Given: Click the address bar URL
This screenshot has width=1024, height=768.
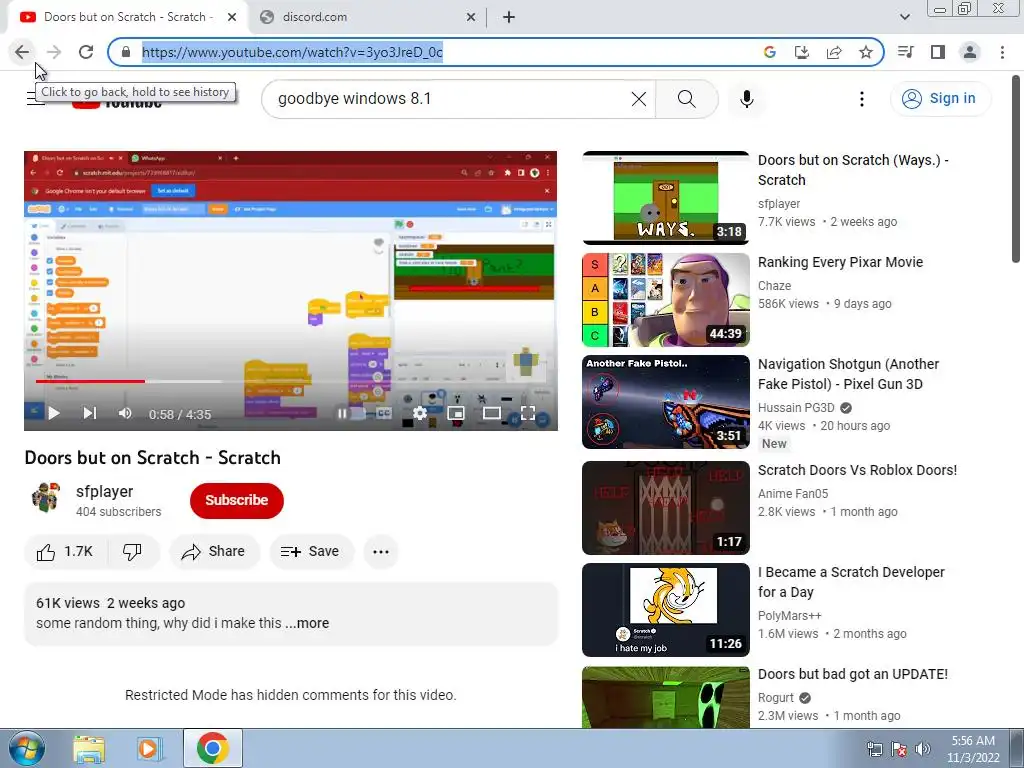Looking at the screenshot, I should click(x=293, y=52).
